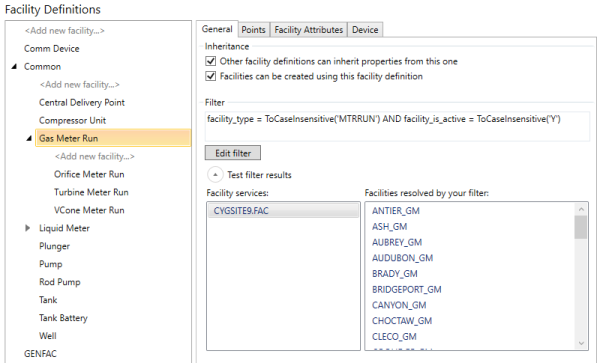Uncheck Facilities can be created using definition
The width and height of the screenshot is (600, 363).
[x=211, y=76]
